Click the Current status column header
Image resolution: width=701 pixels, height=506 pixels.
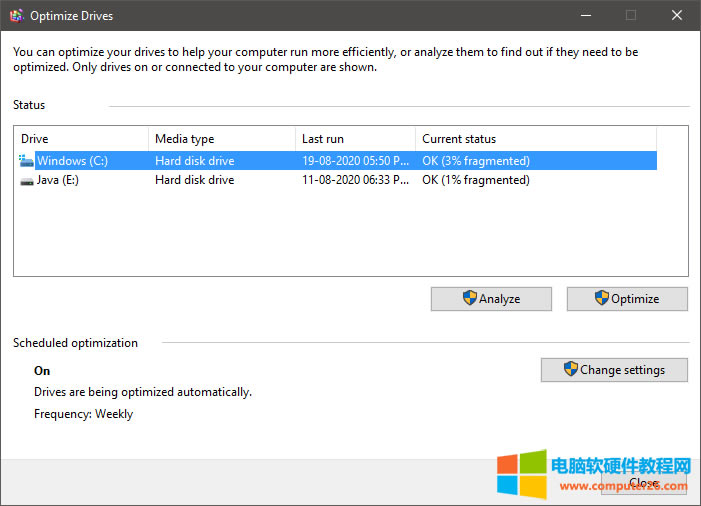[535, 139]
